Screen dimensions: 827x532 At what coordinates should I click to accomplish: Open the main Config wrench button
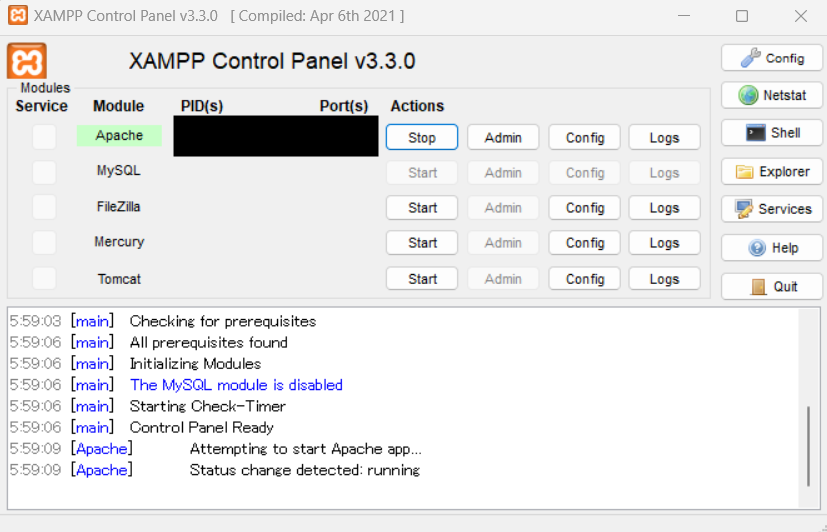coord(771,58)
